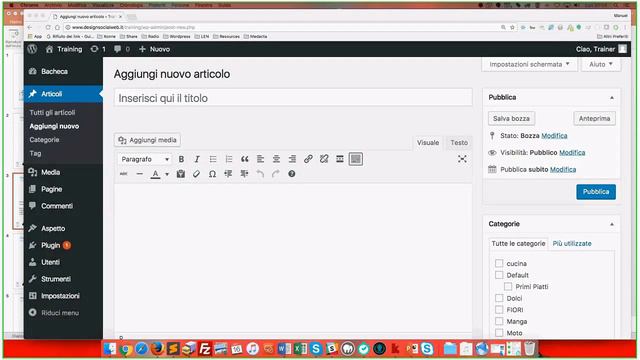This screenshot has width=640, height=360.
Task: Switch to the Testo editor tab
Action: pos(459,142)
